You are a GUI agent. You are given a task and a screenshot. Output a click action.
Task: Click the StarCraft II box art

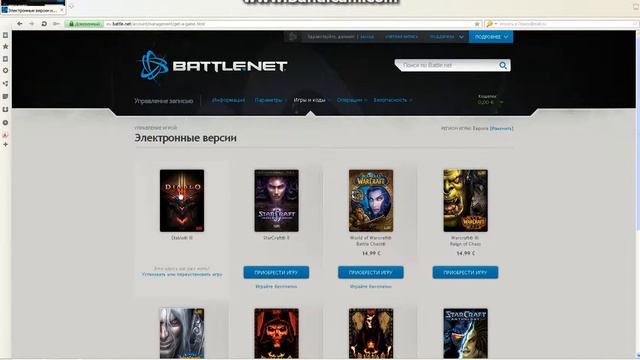(276, 200)
